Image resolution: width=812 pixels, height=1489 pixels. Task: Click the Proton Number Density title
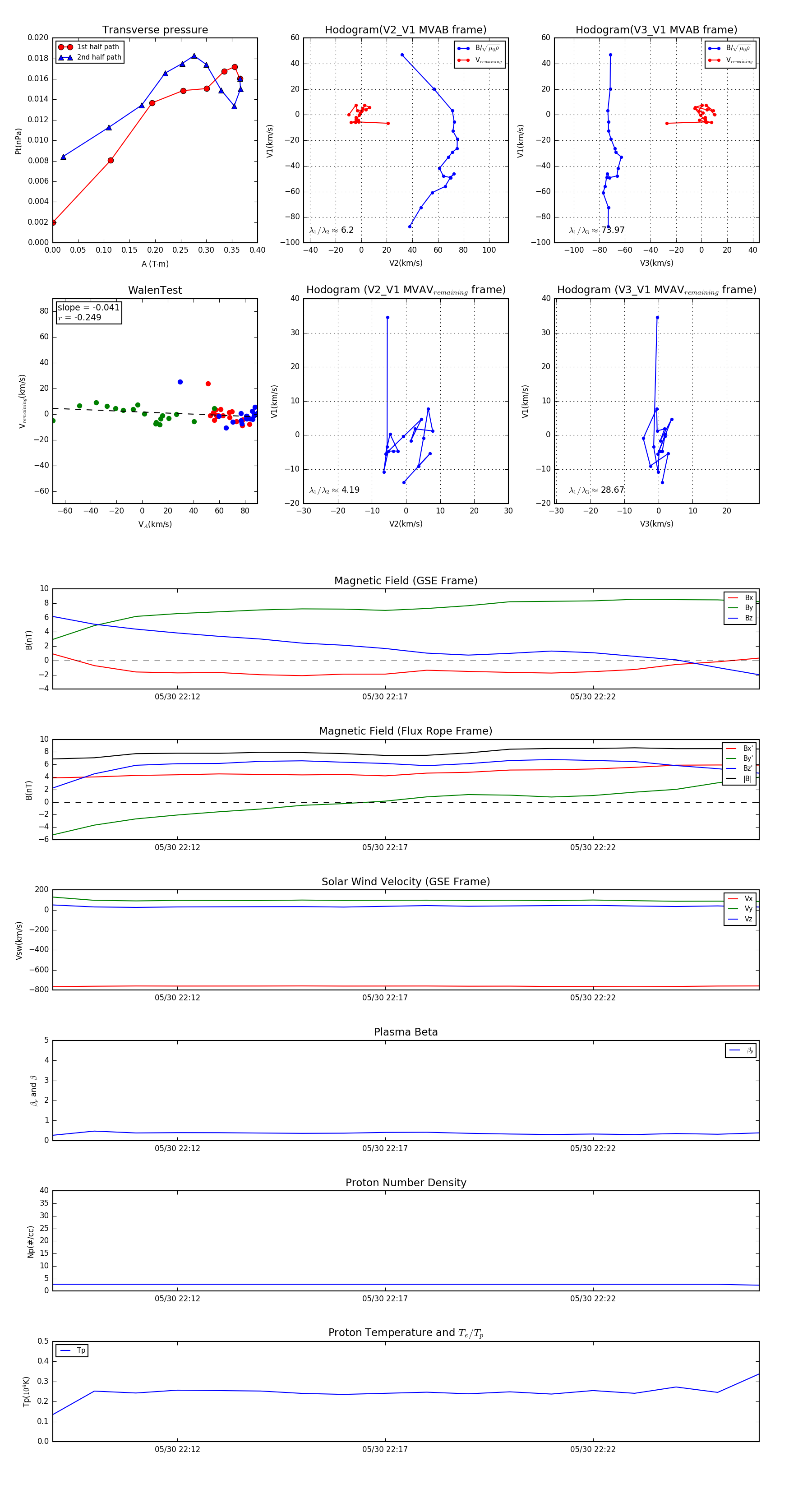[x=406, y=1183]
